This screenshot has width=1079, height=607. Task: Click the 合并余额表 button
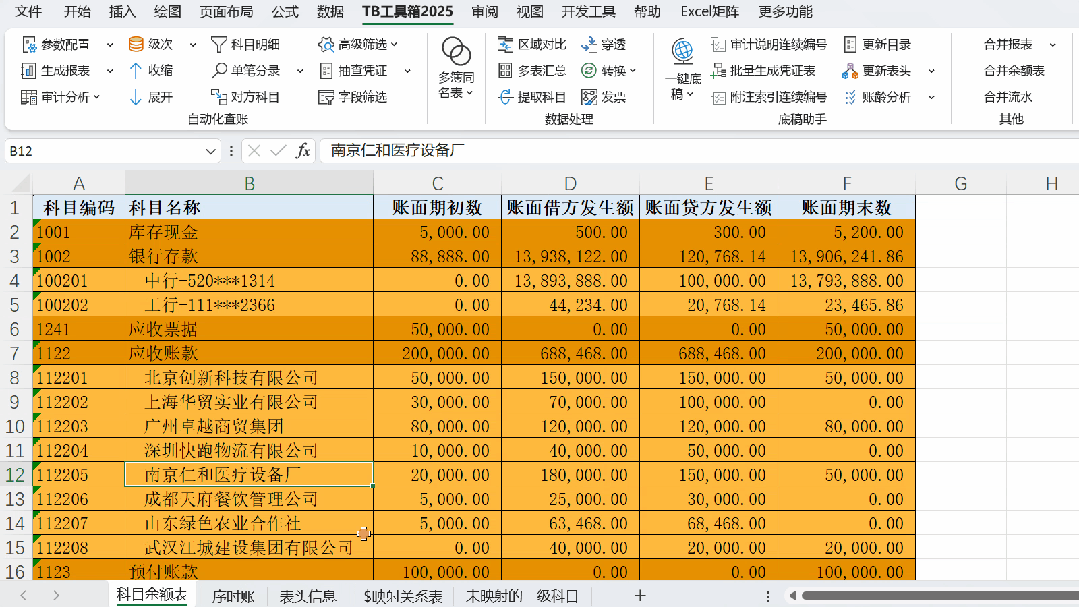[x=1014, y=71]
